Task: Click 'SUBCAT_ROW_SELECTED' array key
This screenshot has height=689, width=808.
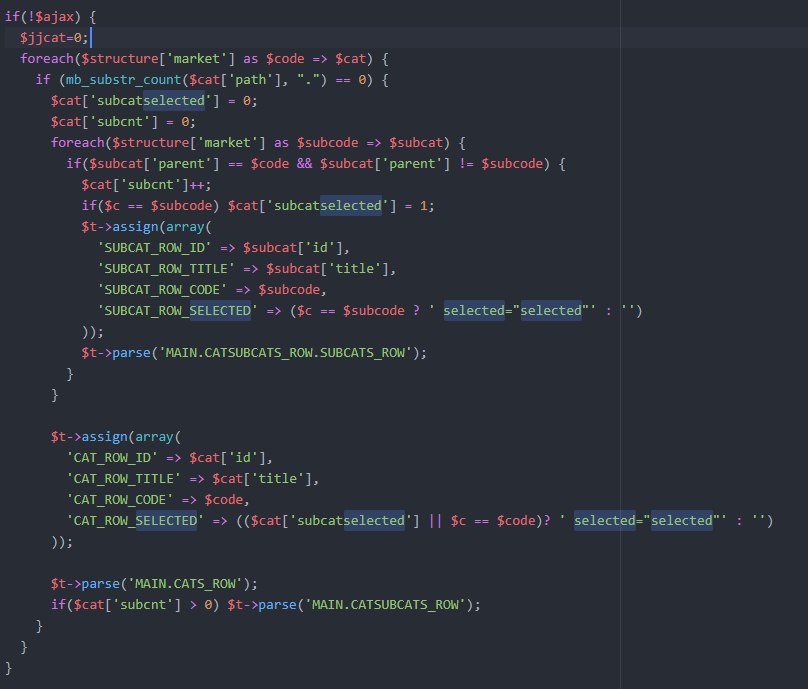Action: 177,311
